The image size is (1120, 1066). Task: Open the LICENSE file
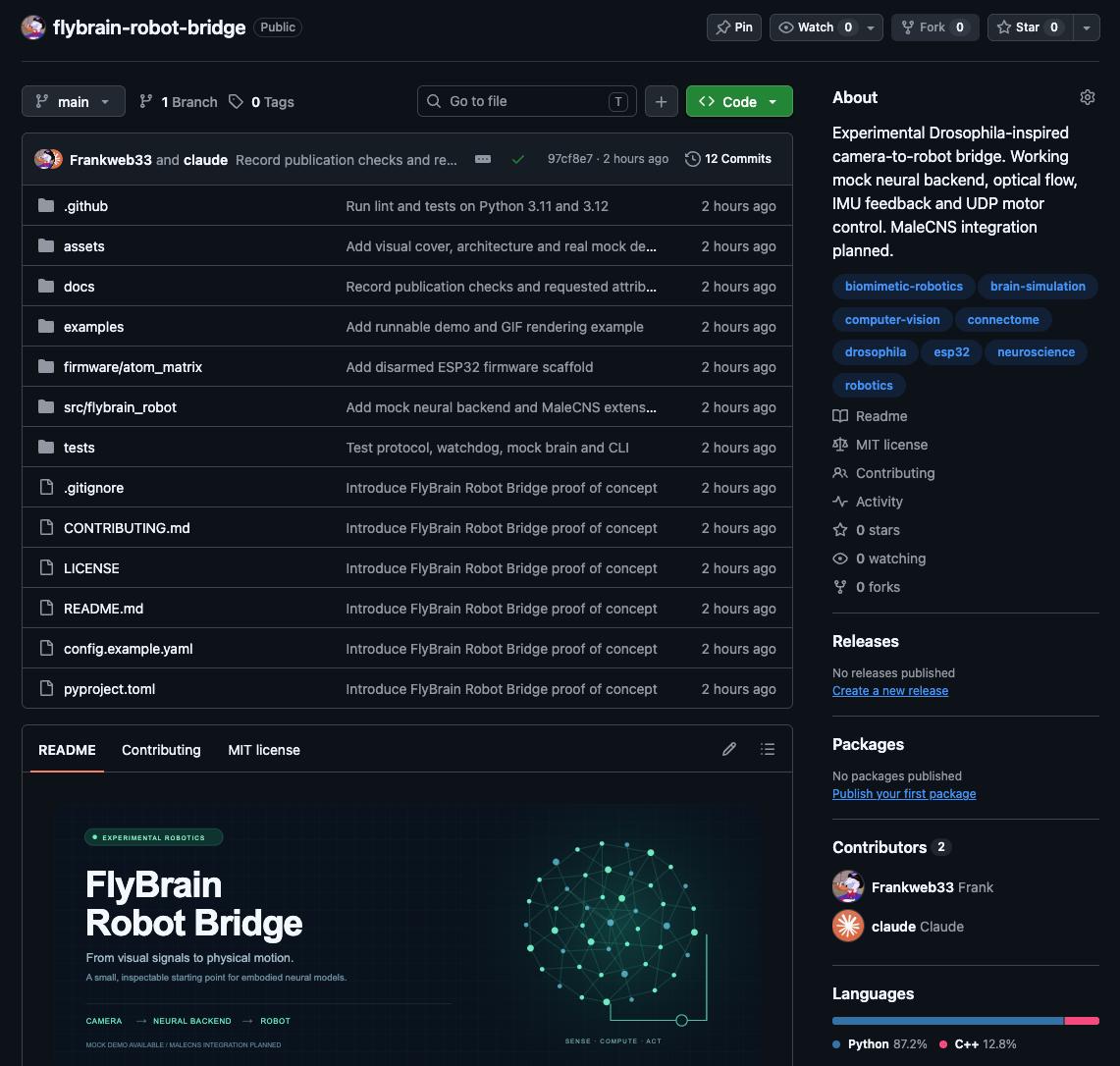(91, 568)
